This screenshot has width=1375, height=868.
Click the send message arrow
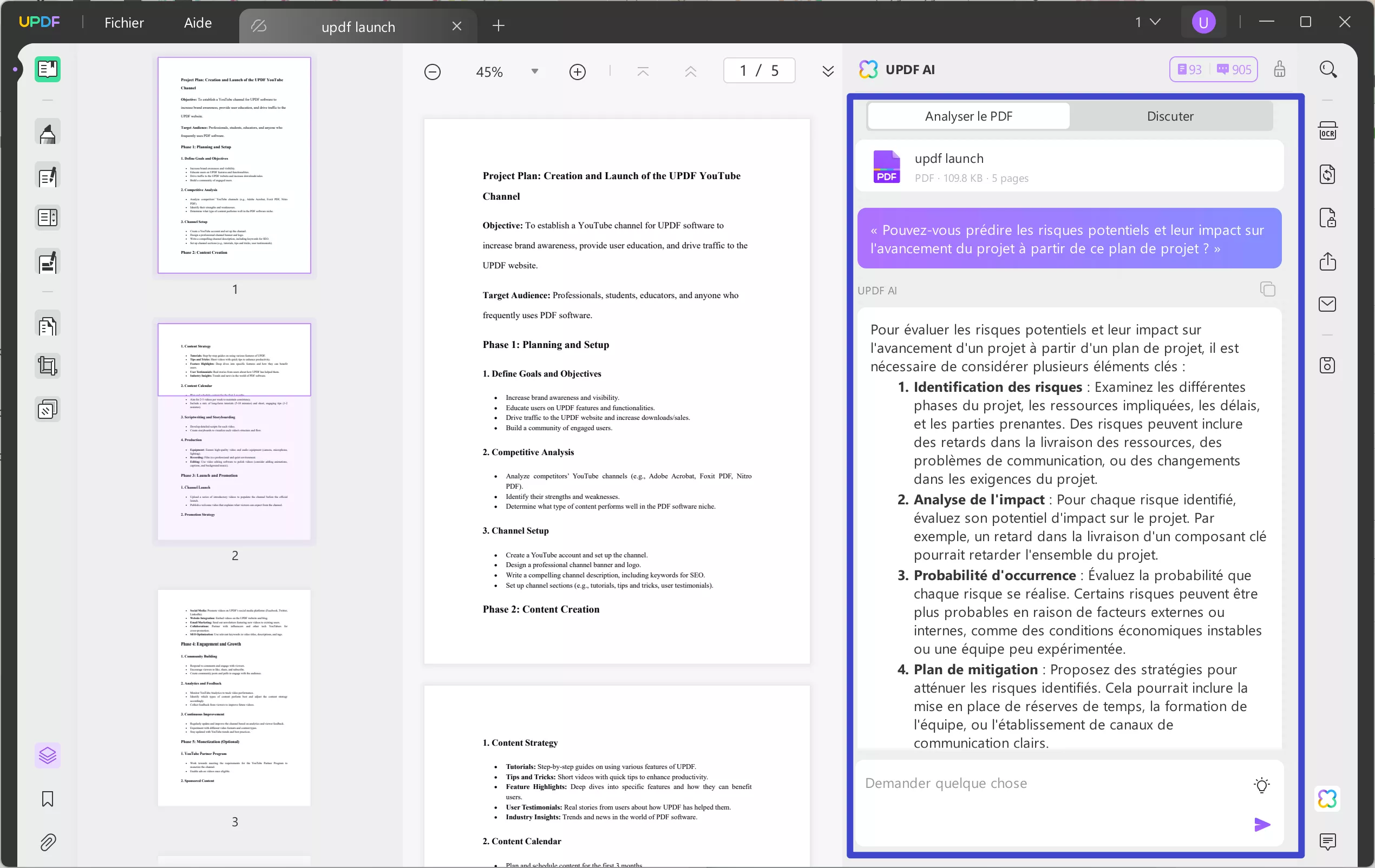[x=1261, y=824]
